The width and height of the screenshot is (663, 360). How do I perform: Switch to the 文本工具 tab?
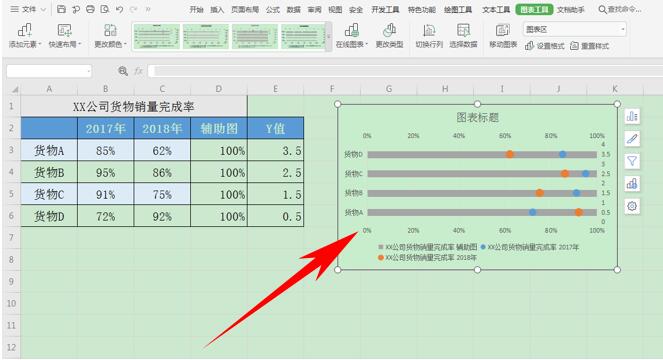[496, 9]
